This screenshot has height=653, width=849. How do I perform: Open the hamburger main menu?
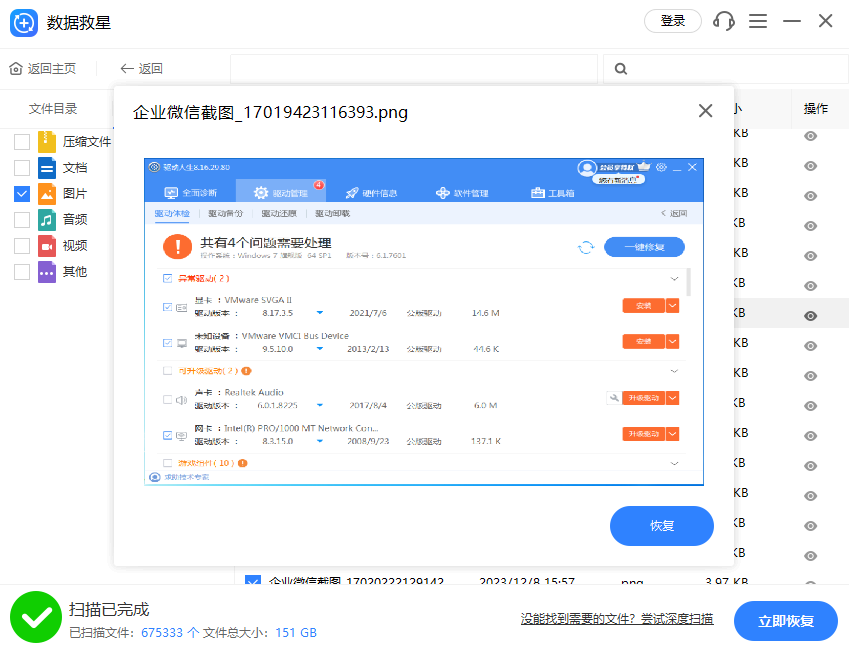pyautogui.click(x=757, y=22)
